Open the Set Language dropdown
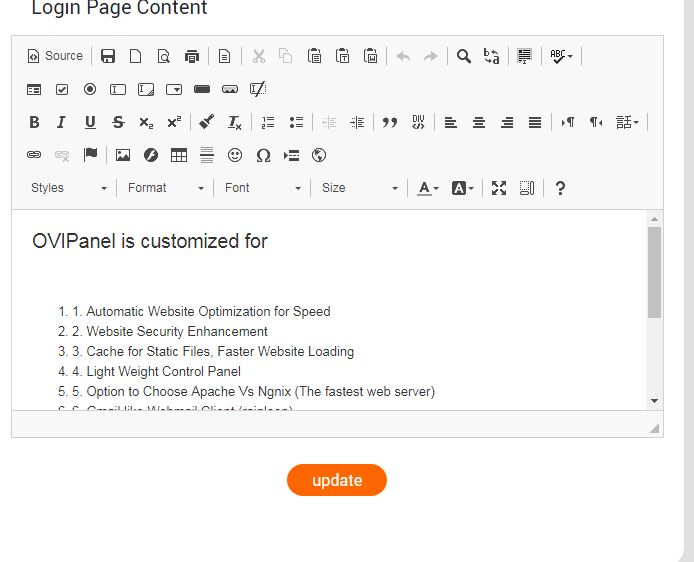694x562 pixels. (x=627, y=122)
